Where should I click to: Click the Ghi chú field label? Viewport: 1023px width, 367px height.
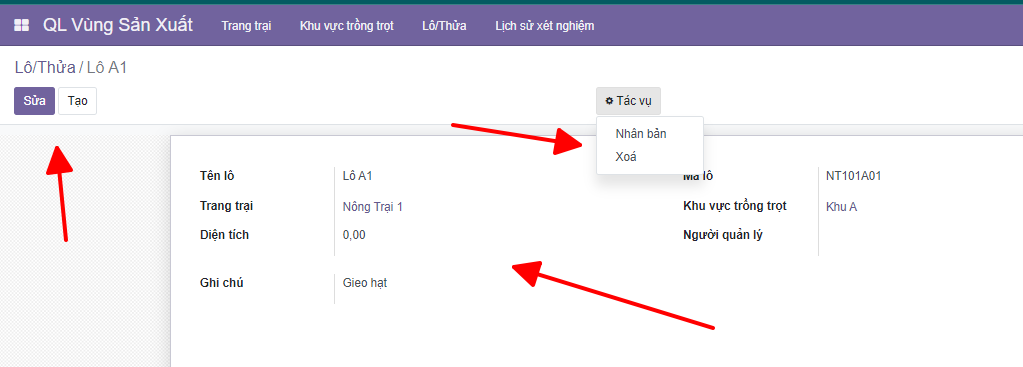click(222, 283)
